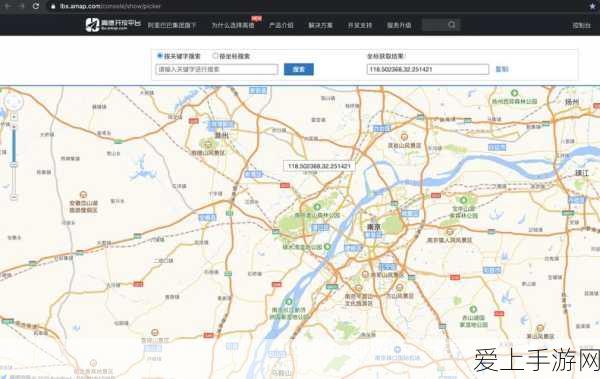Click the magnifier icon in the header search

tap(452, 25)
